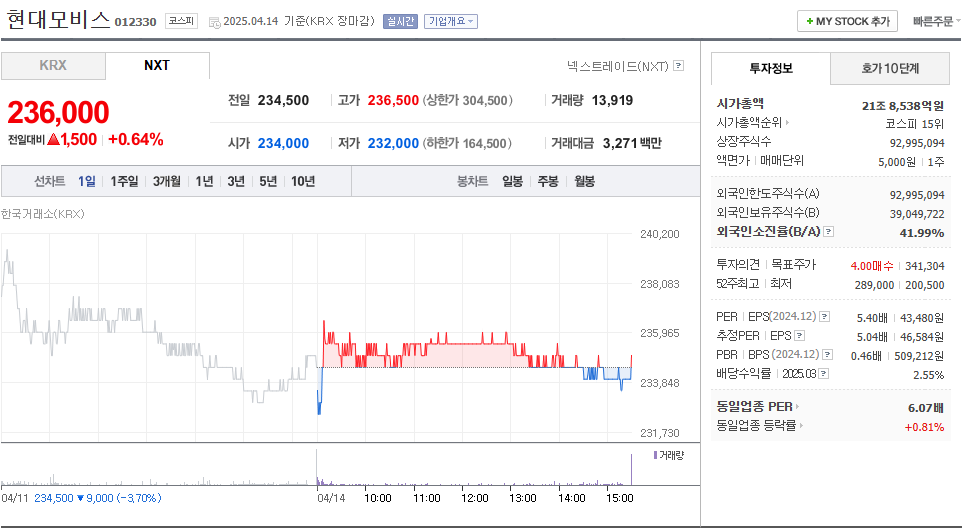This screenshot has height=528, width=966.
Task: Click the 고가 value 236,500
Action: point(393,100)
